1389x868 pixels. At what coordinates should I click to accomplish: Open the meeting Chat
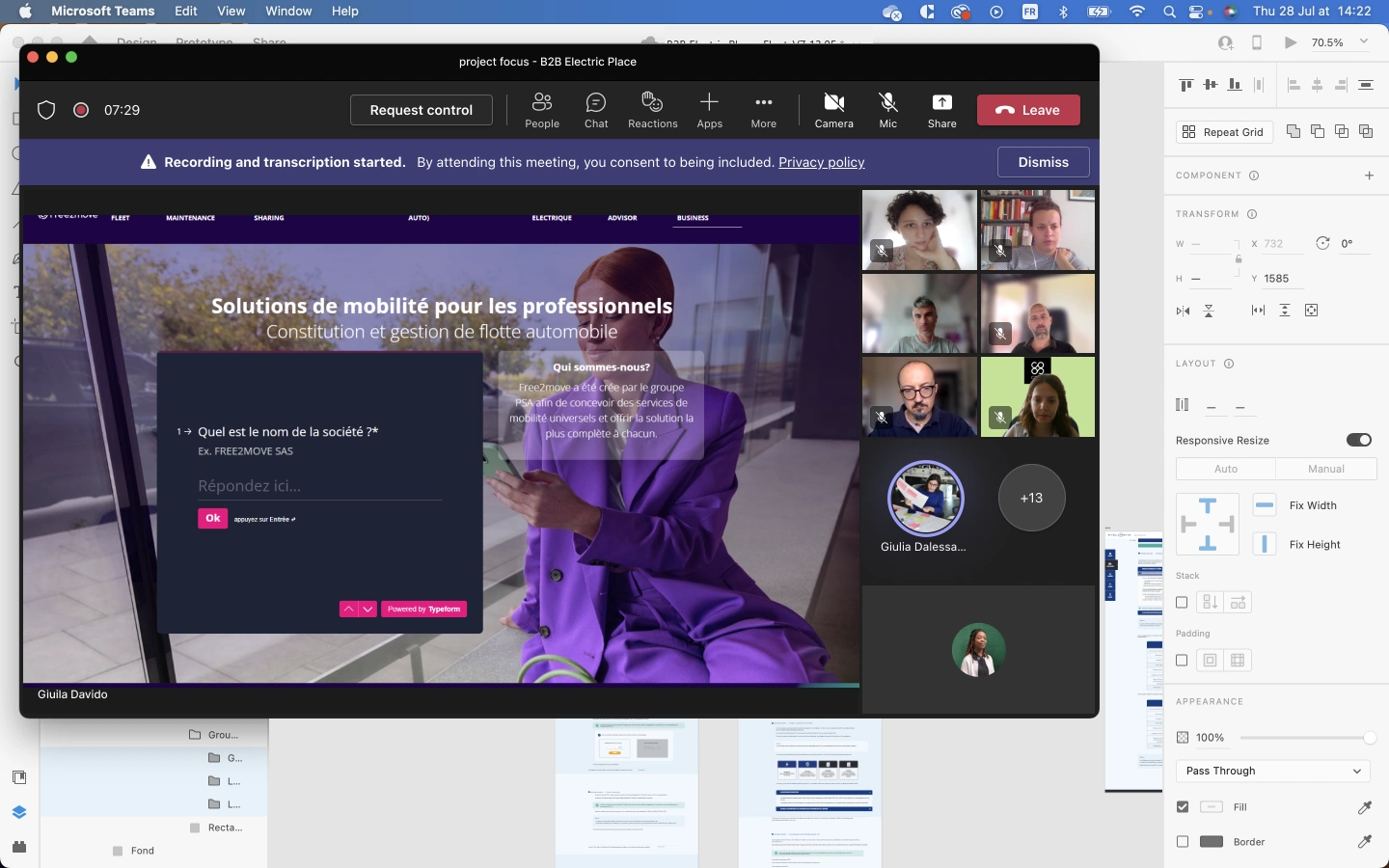(x=596, y=110)
